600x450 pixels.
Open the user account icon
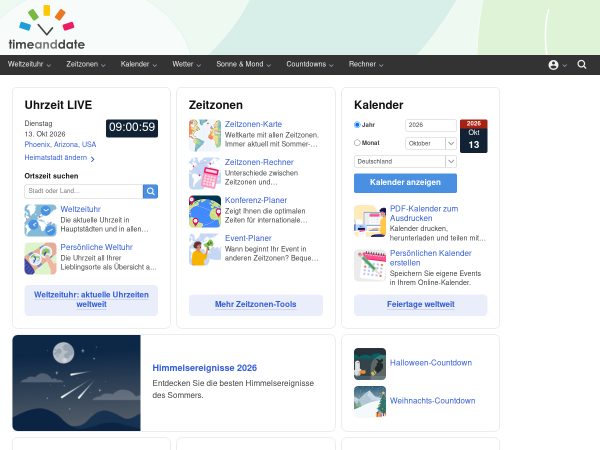pyautogui.click(x=553, y=65)
